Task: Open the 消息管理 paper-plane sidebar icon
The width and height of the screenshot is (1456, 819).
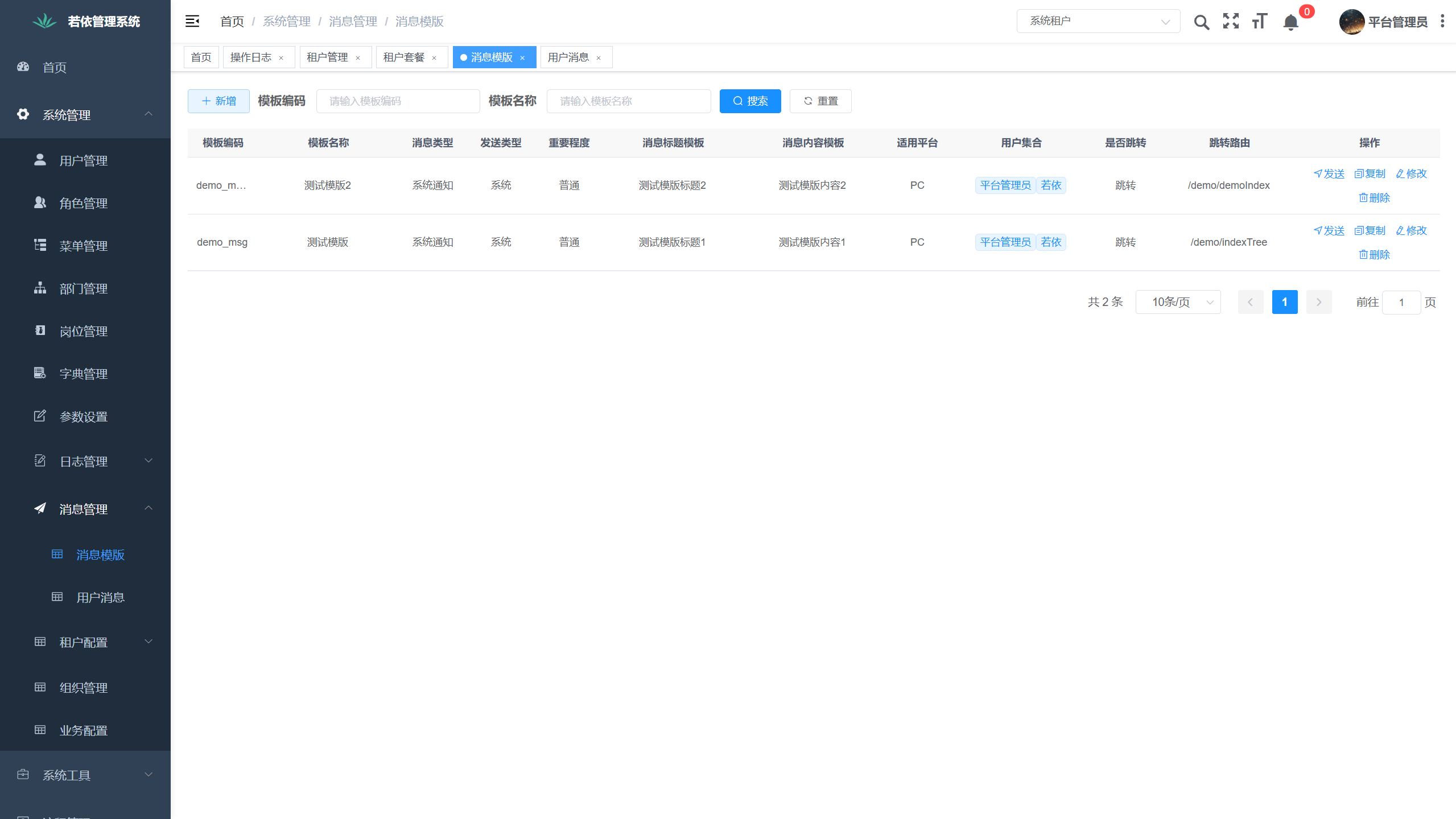Action: click(x=39, y=508)
